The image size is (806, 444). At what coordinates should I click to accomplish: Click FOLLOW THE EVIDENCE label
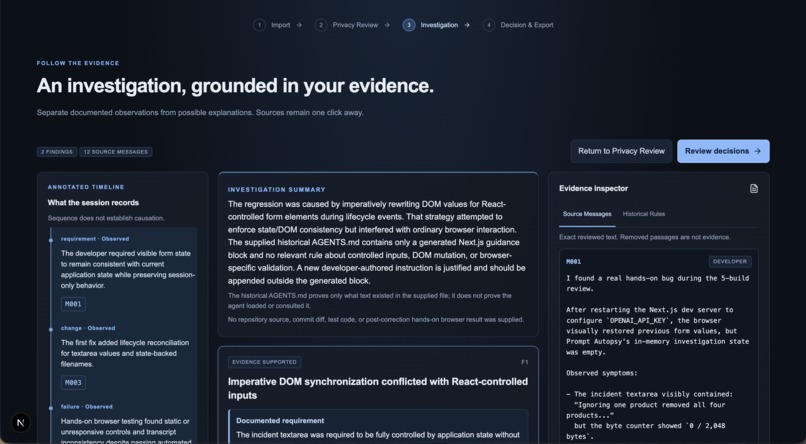[x=78, y=63]
